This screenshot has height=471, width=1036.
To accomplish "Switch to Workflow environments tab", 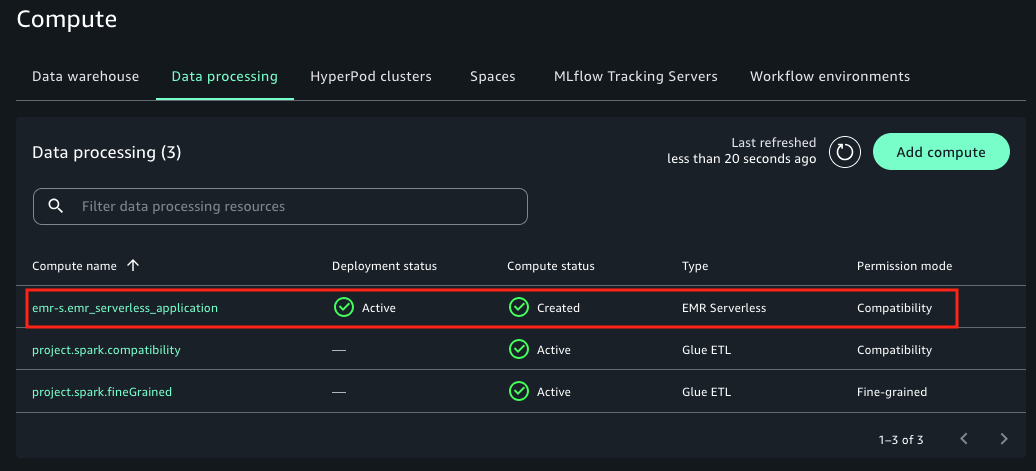I will tap(830, 77).
